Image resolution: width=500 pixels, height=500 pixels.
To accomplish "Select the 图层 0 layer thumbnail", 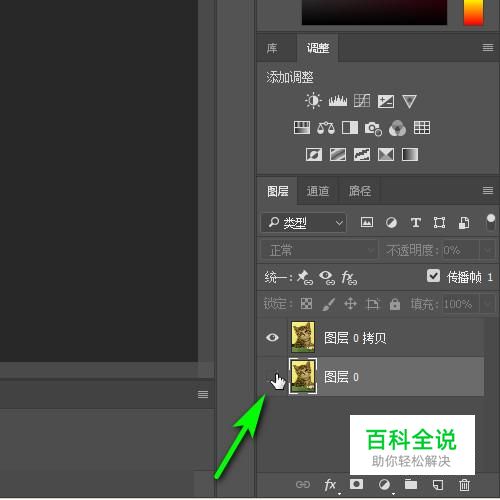I will 303,376.
